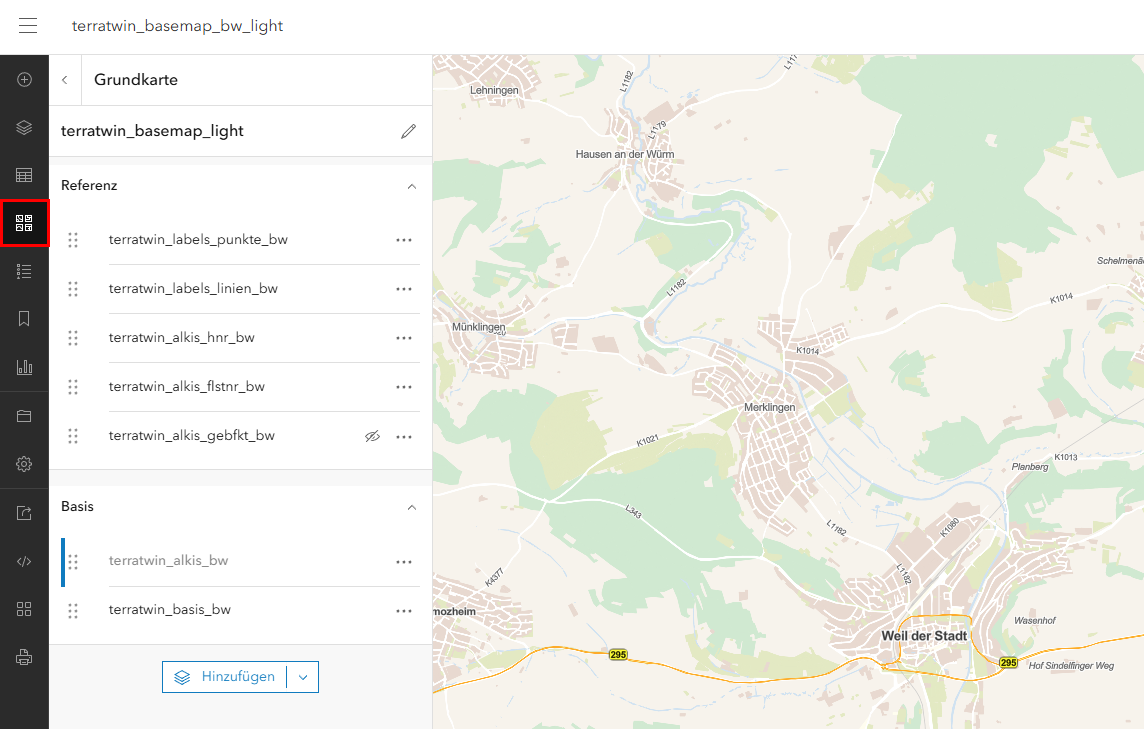This screenshot has width=1144, height=729.
Task: Select the Bookmarks icon
Action: point(25,318)
